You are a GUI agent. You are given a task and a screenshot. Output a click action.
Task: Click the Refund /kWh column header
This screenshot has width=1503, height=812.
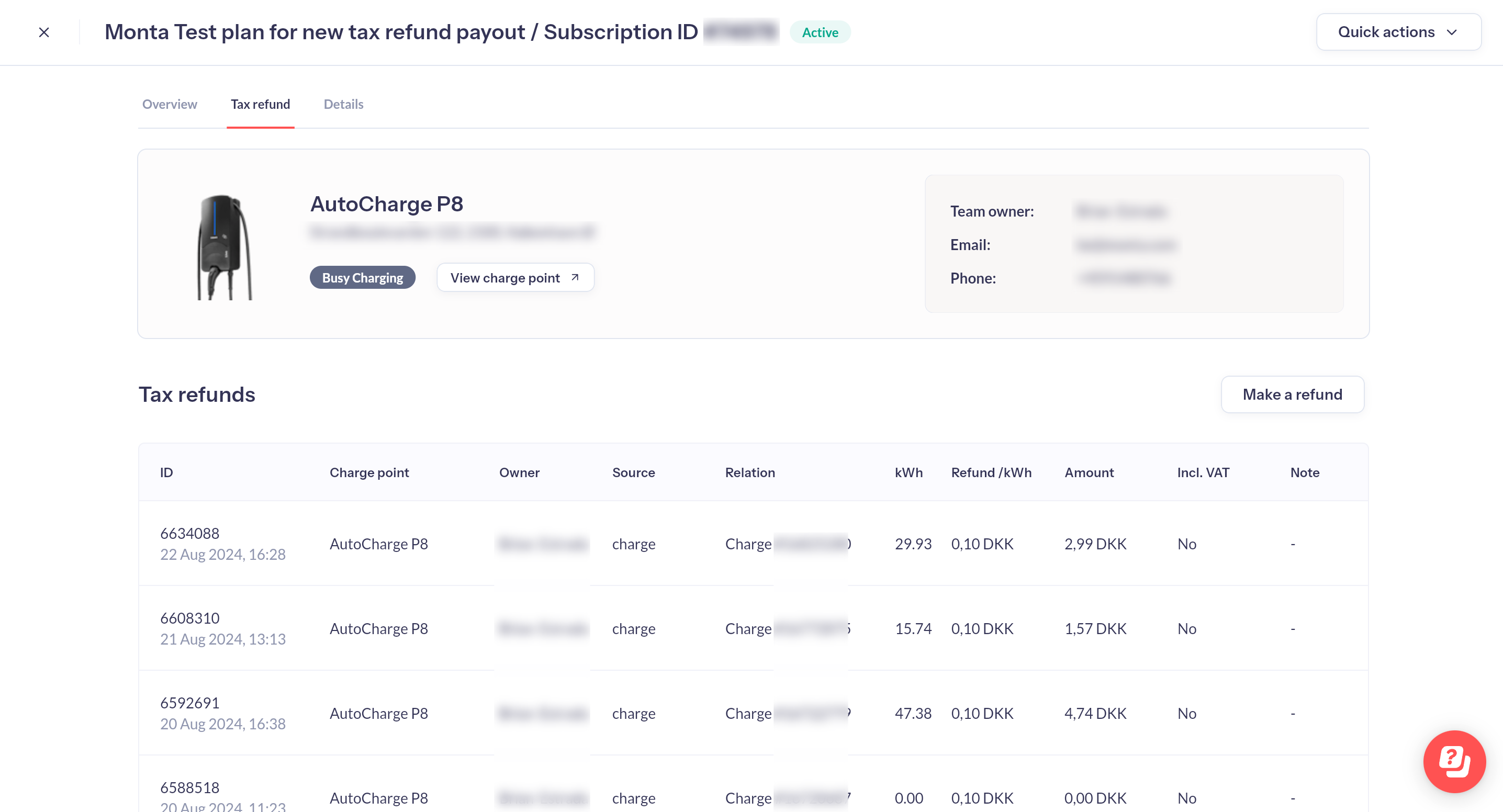(991, 472)
